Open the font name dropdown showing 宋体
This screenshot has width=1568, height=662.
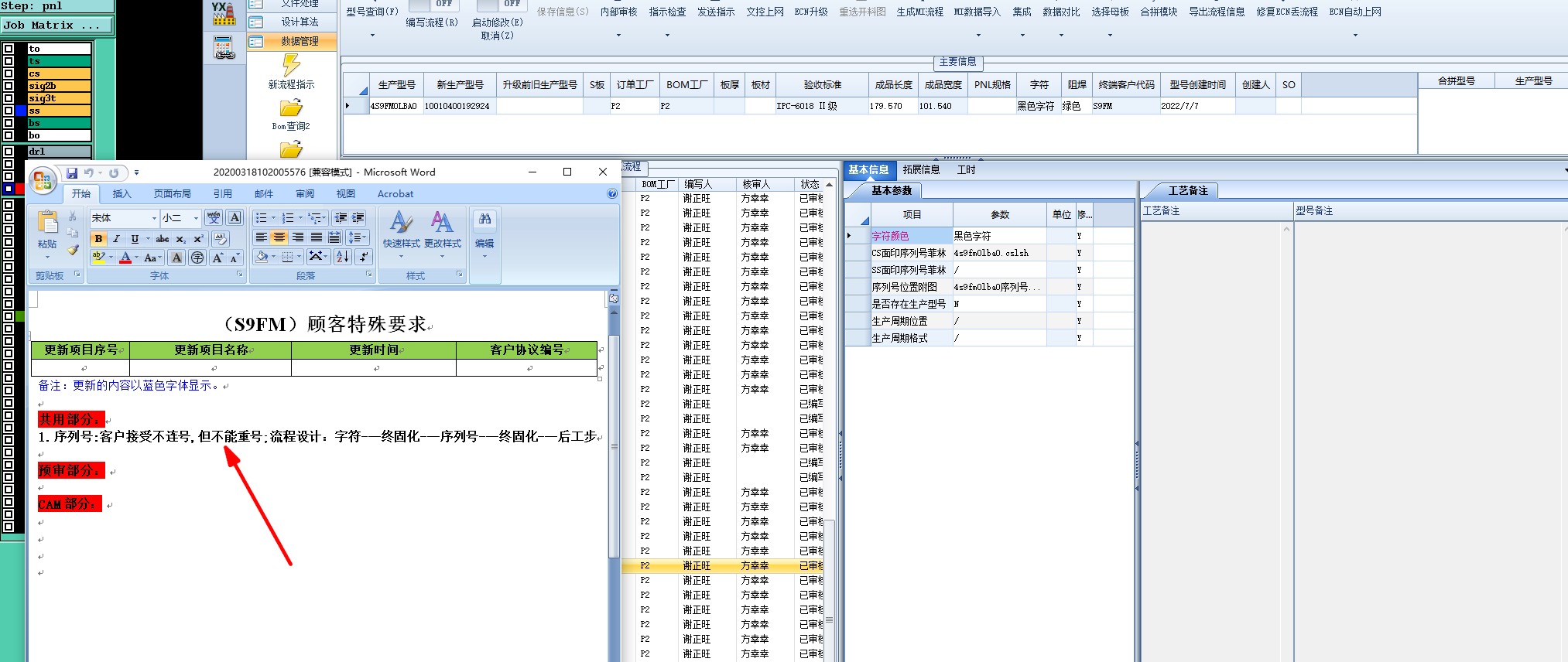tap(154, 218)
